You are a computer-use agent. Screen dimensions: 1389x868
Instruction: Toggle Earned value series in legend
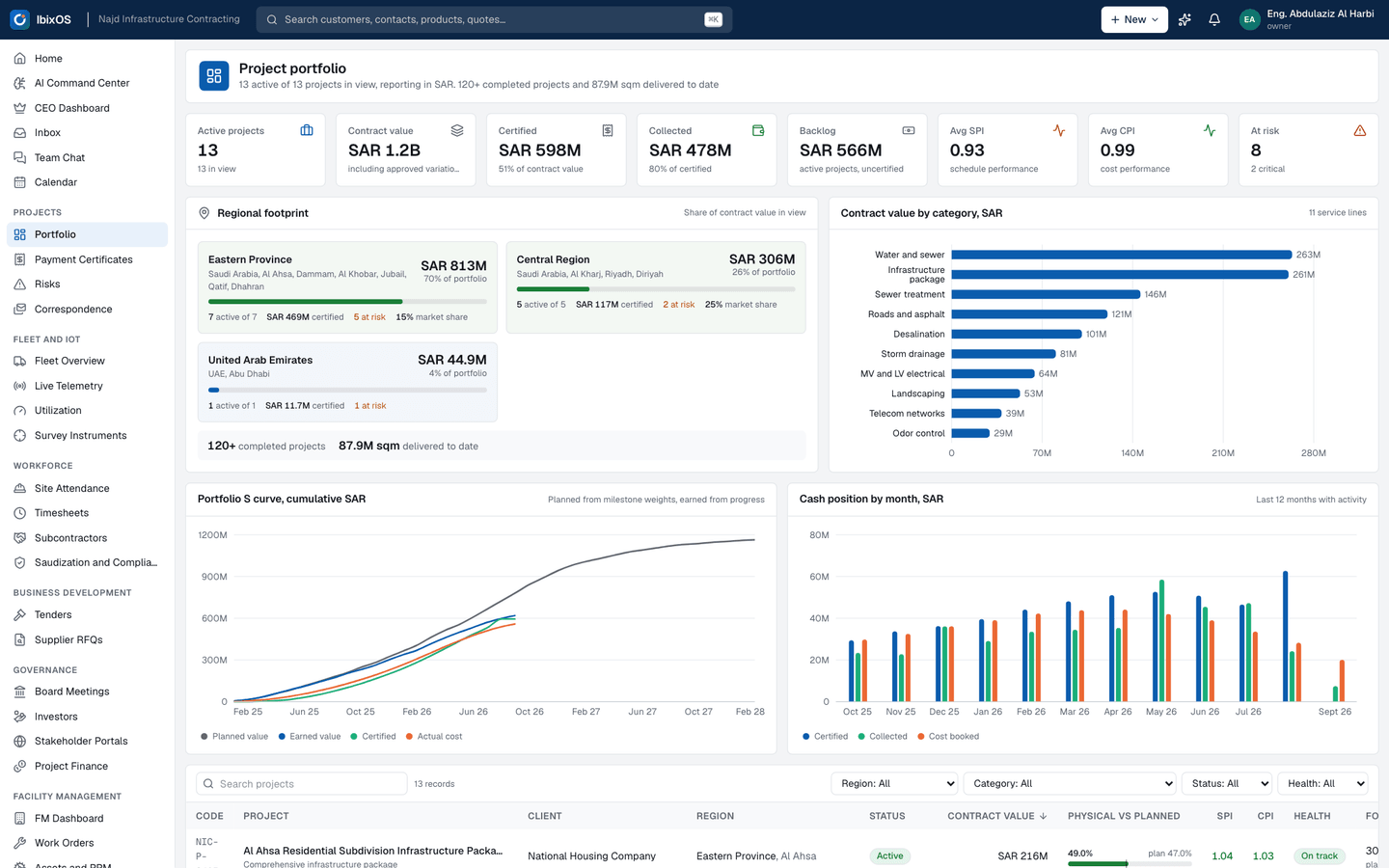click(x=310, y=737)
